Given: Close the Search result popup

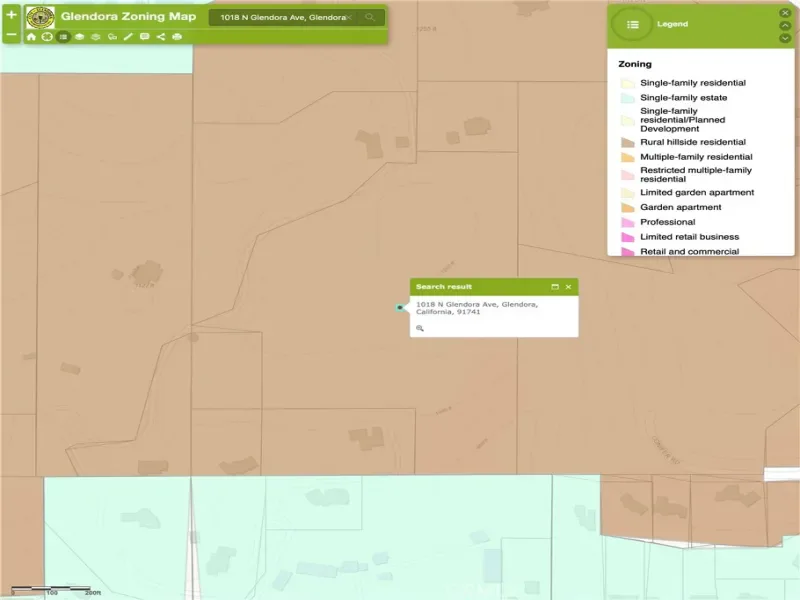Looking at the screenshot, I should (x=568, y=287).
